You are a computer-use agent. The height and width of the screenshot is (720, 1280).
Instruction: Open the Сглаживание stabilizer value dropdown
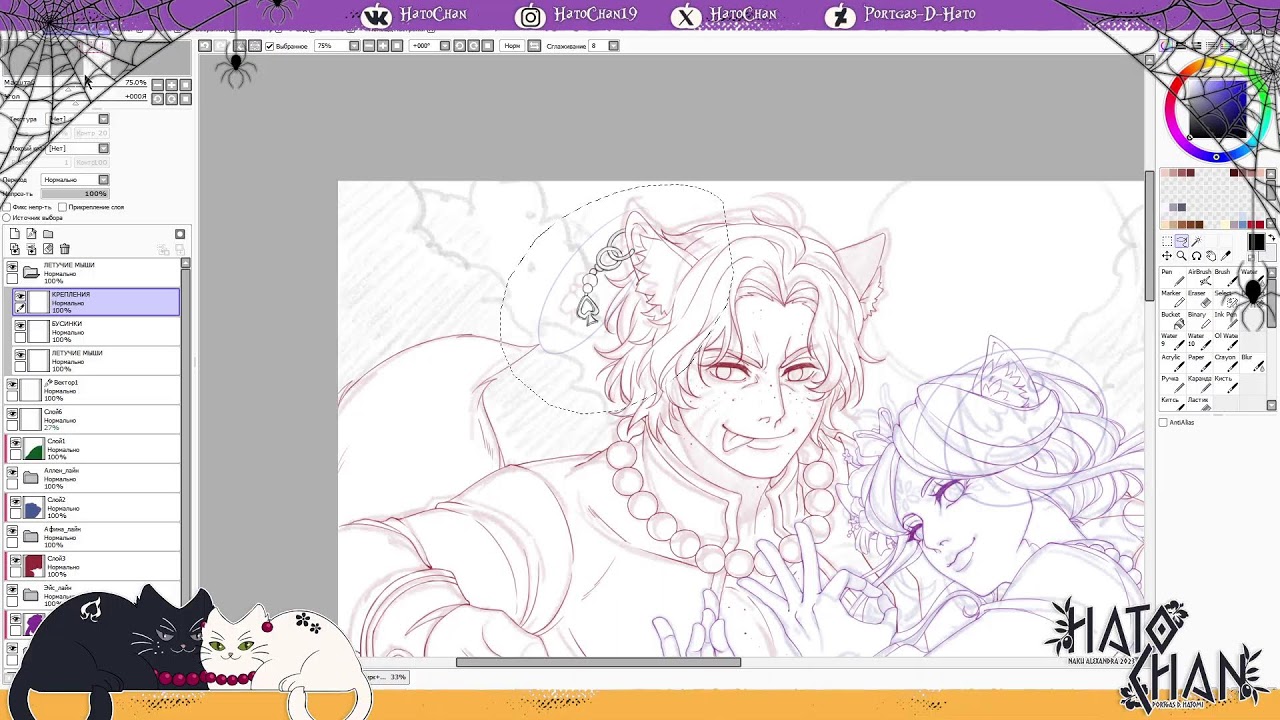[x=613, y=46]
